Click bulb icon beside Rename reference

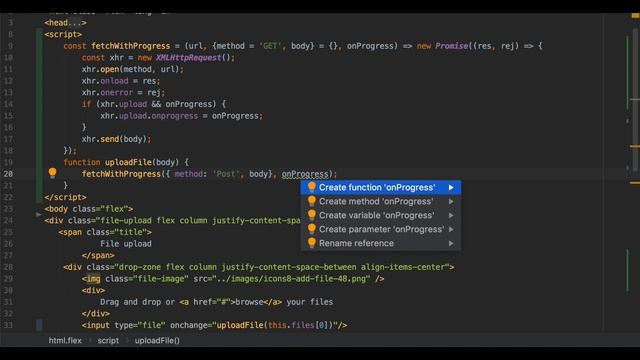(311, 243)
